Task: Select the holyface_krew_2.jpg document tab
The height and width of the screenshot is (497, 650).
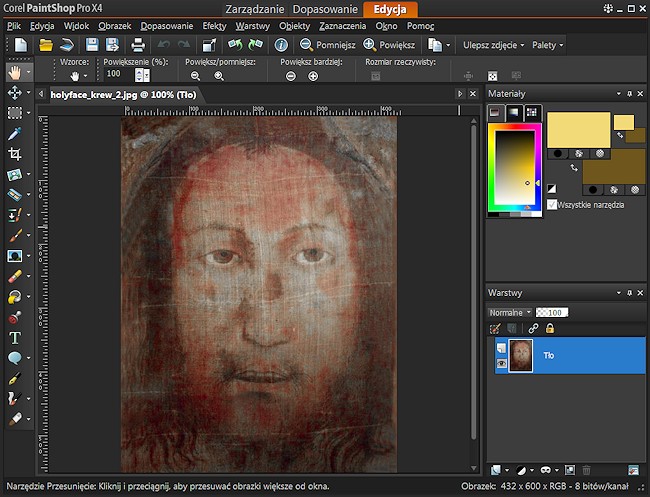Action: (123, 95)
